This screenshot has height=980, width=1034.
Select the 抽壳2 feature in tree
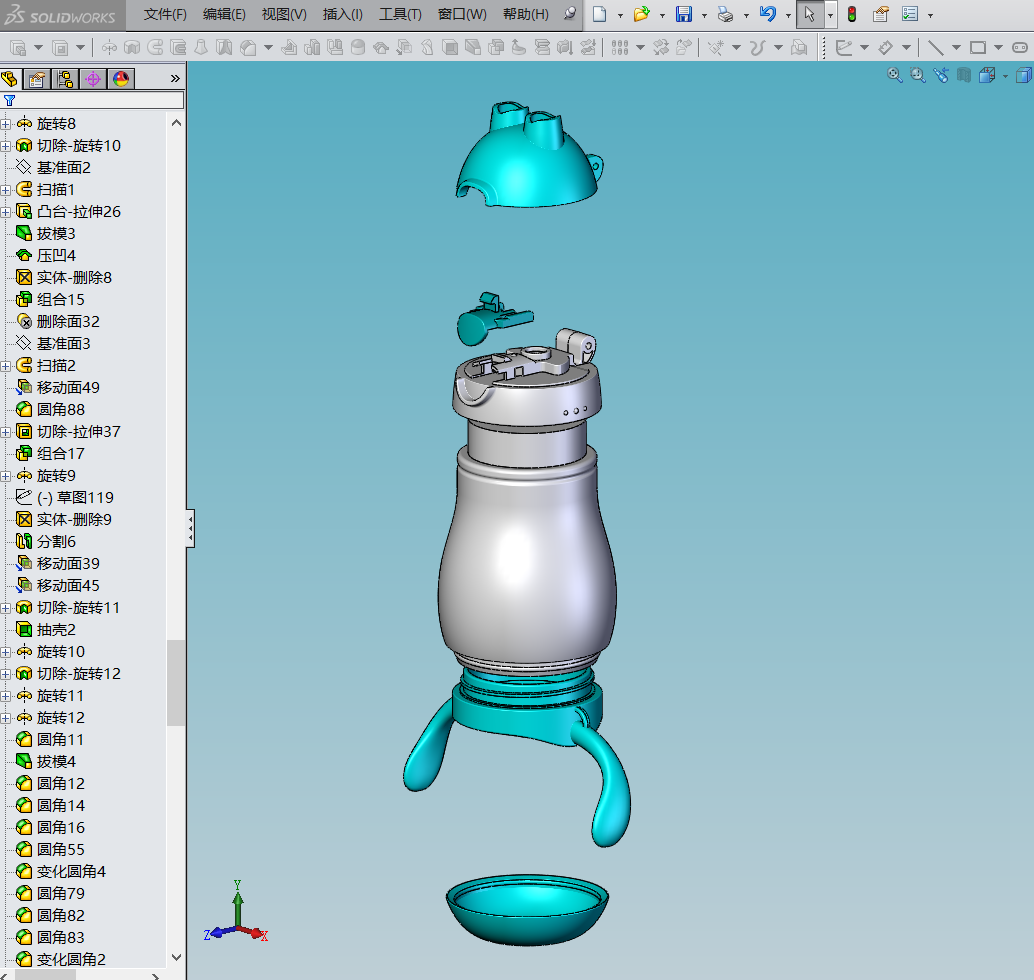[x=55, y=630]
